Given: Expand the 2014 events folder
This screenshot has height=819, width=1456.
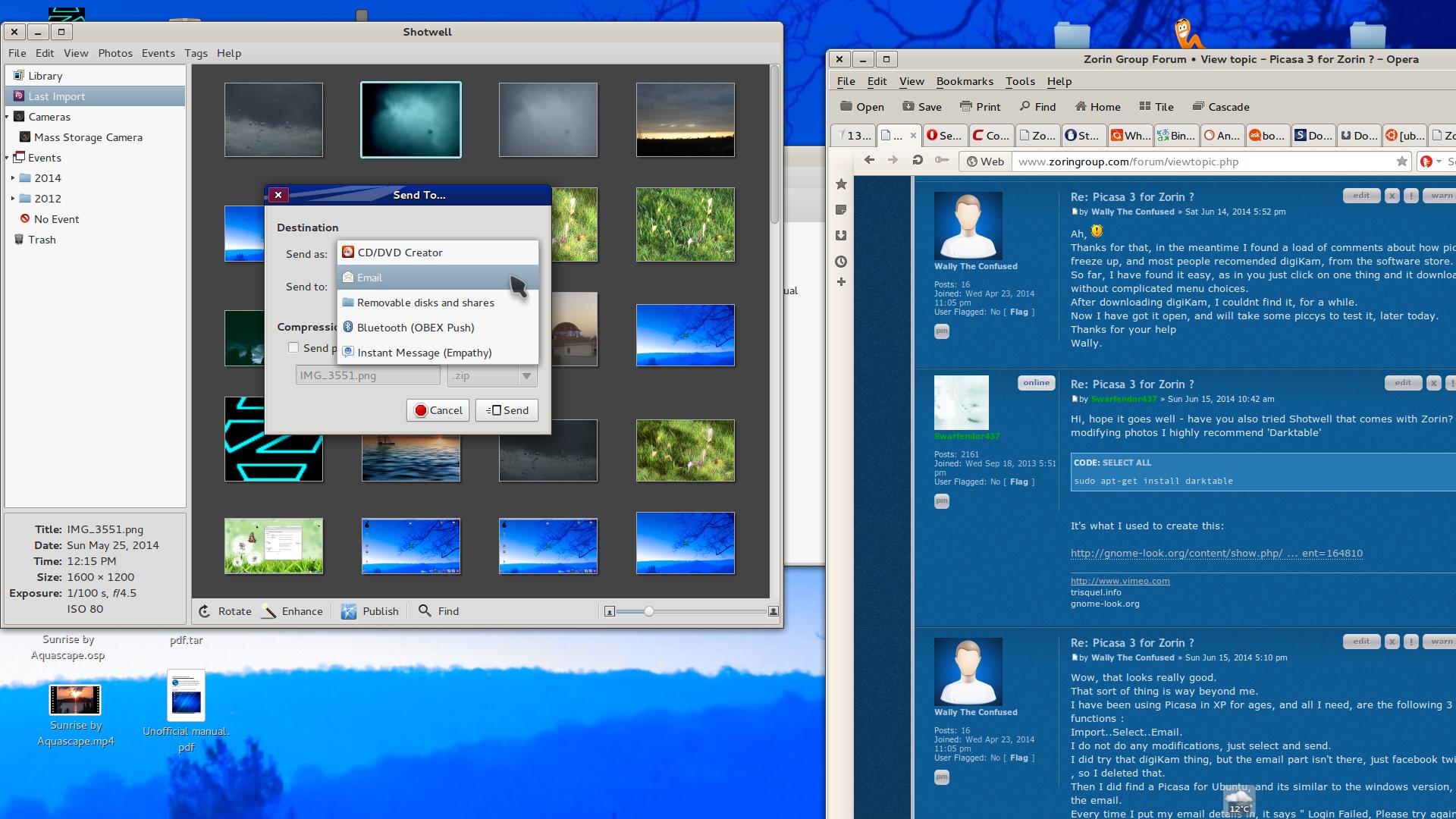Looking at the screenshot, I should 13,178.
